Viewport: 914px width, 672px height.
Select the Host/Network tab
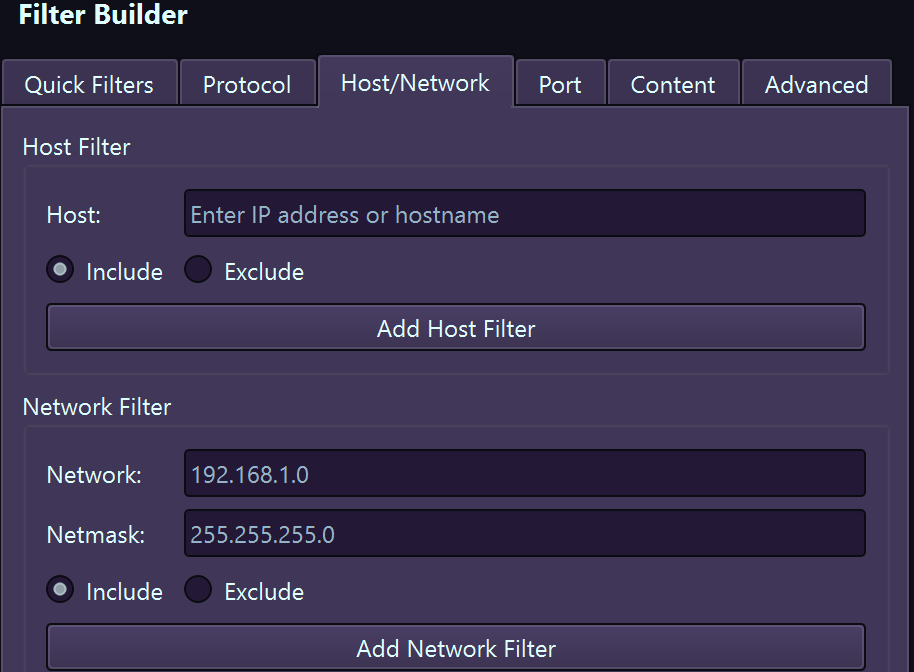pos(415,83)
